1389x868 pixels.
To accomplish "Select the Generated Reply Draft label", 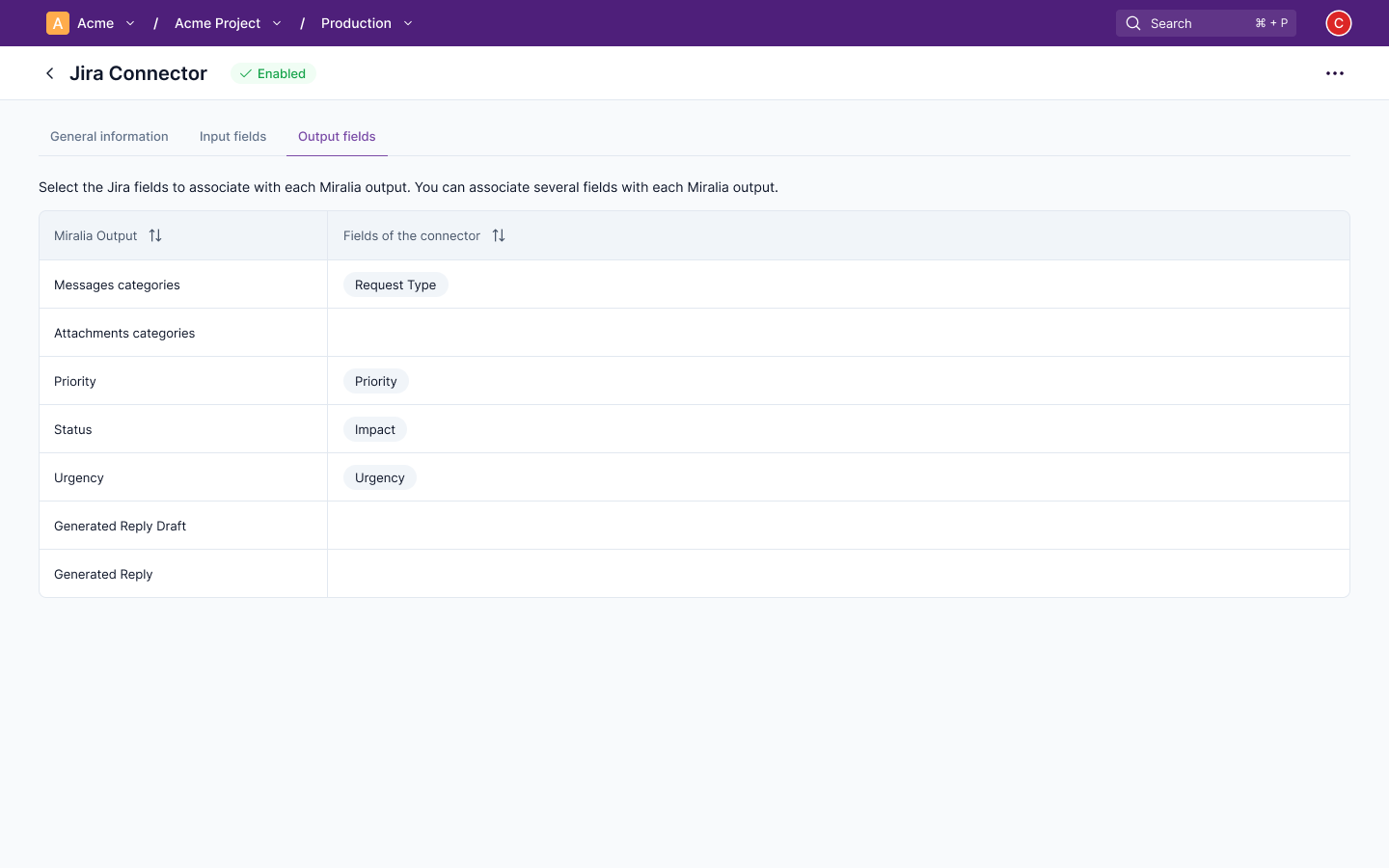I will point(121,526).
